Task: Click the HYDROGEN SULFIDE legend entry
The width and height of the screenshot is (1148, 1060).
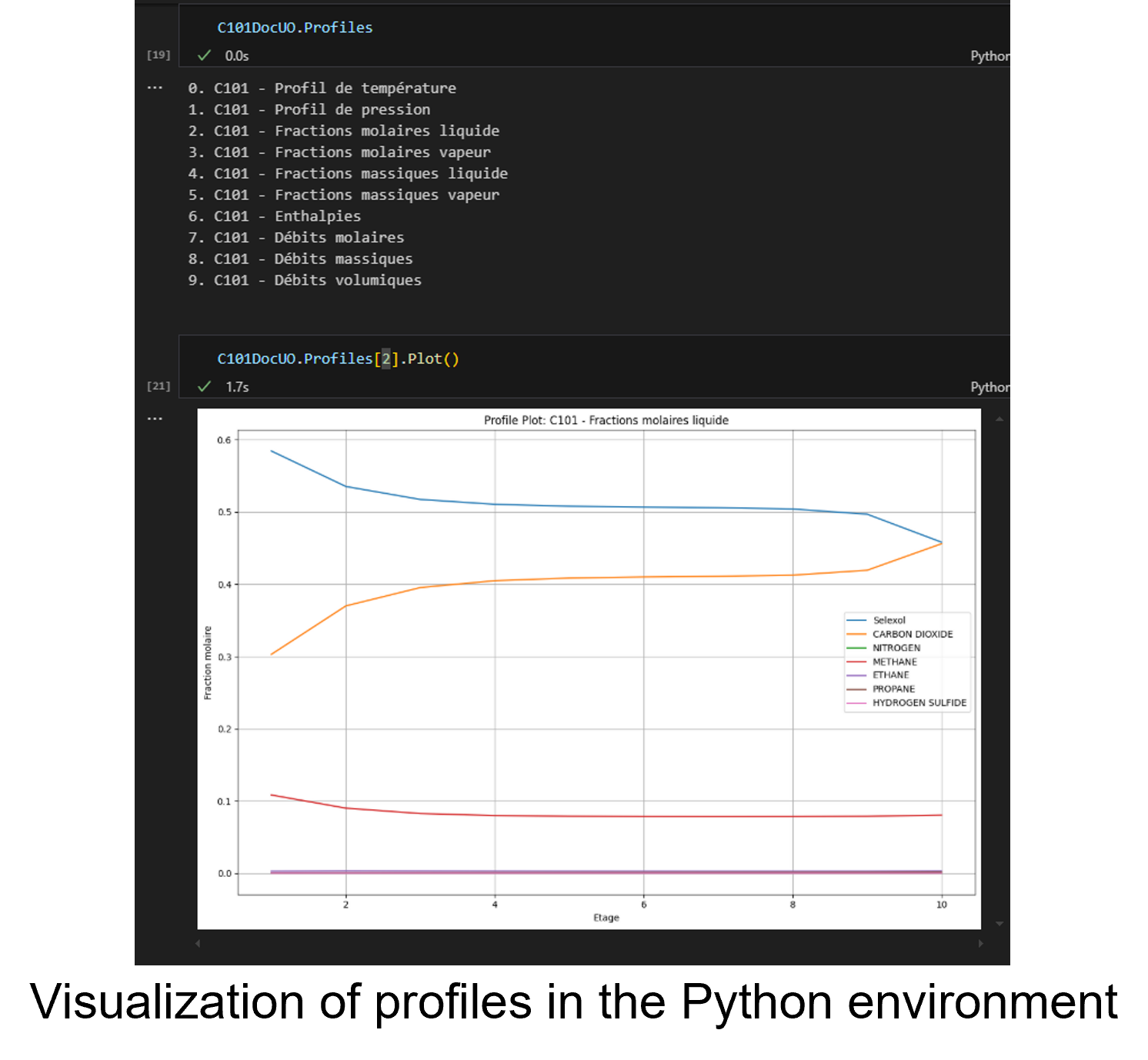Action: point(919,702)
